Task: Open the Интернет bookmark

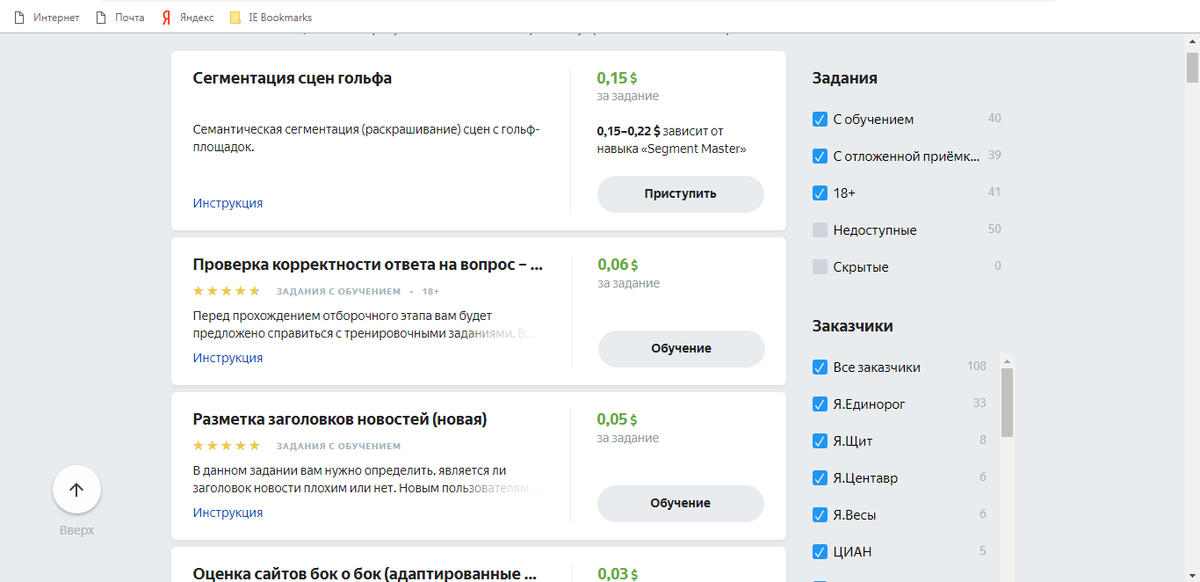Action: [46, 18]
